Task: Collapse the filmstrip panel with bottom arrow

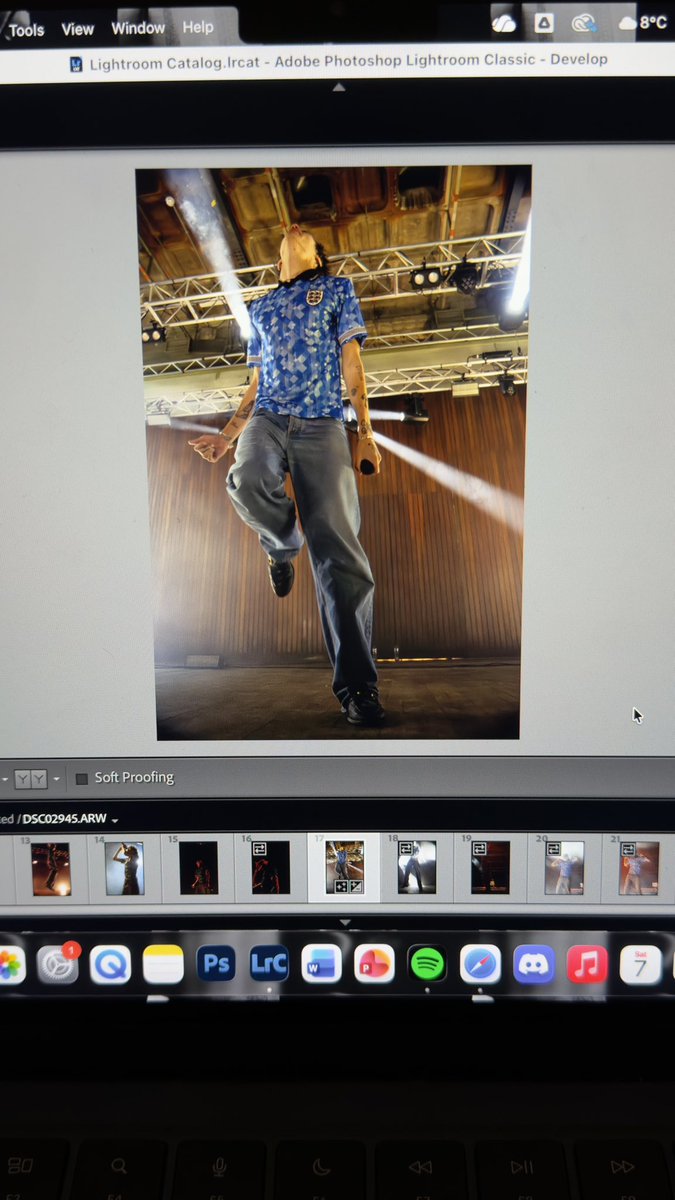Action: point(345,921)
